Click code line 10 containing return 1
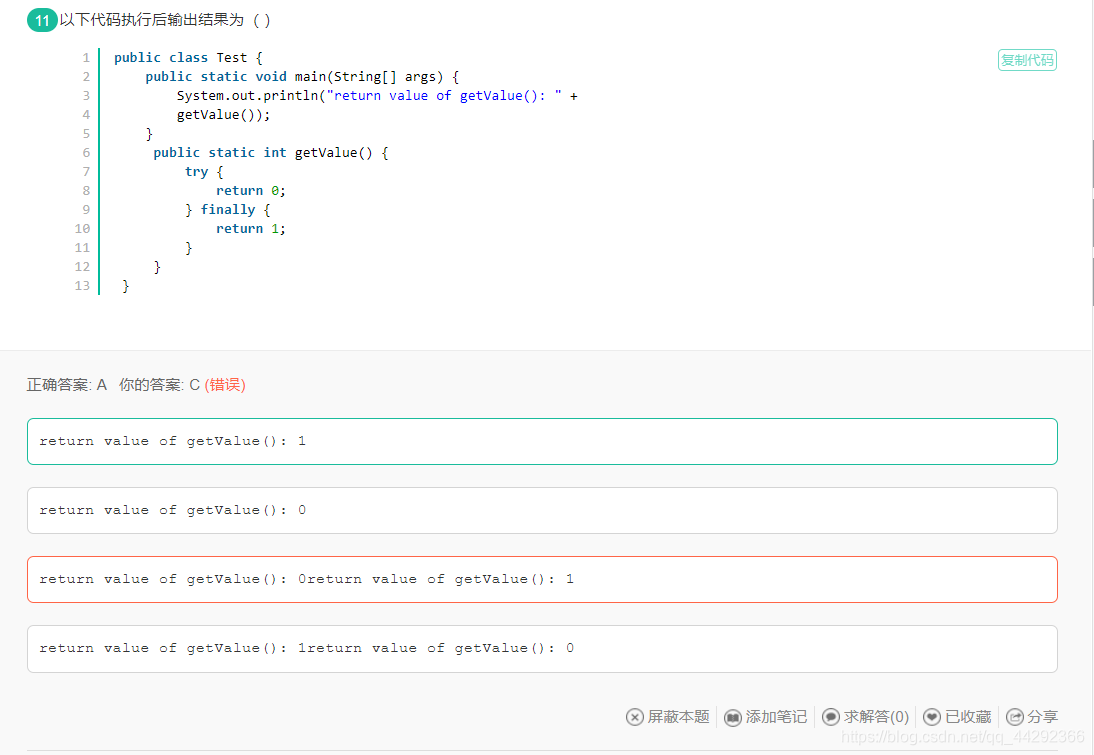This screenshot has width=1094, height=755. (x=250, y=229)
